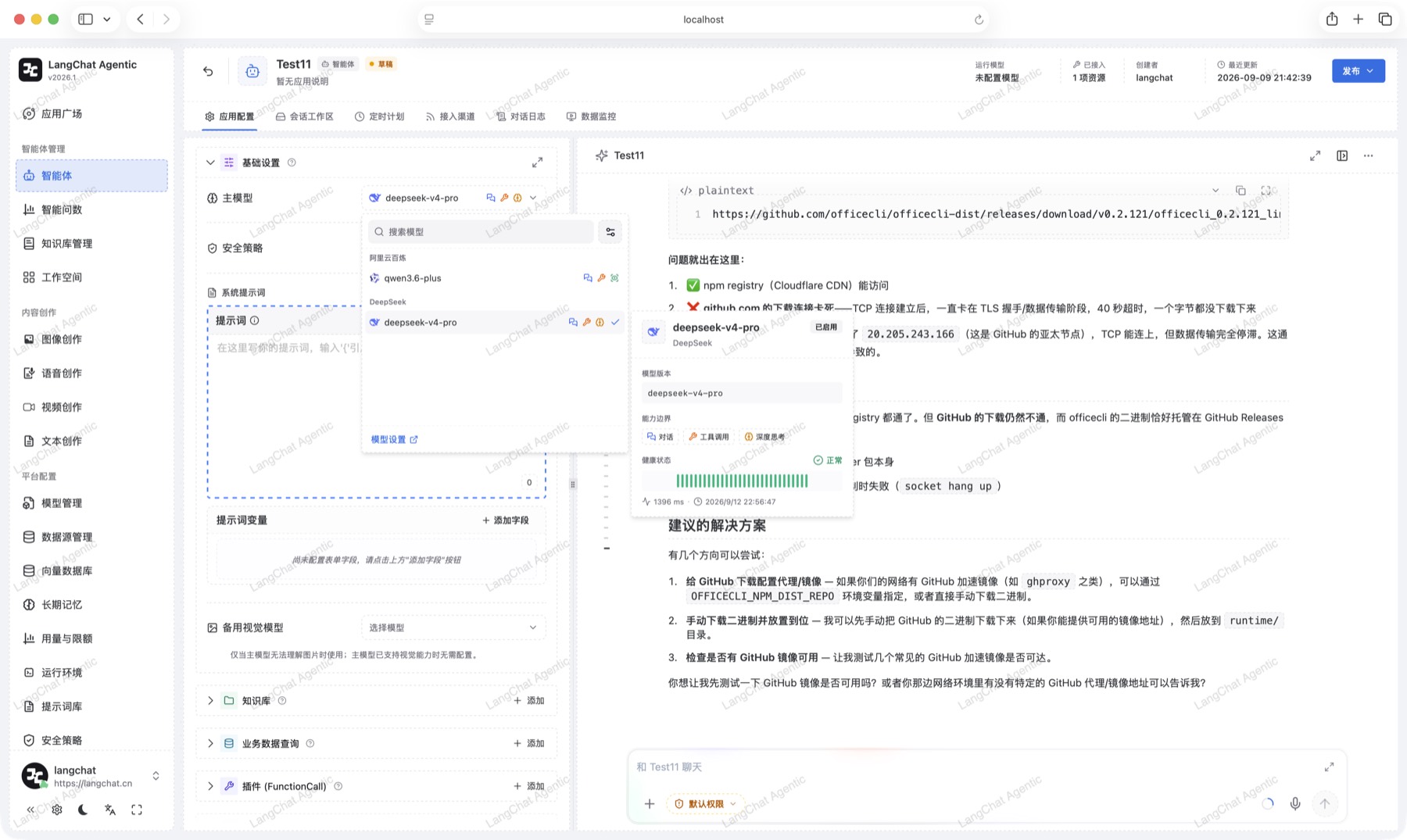This screenshot has width=1407, height=840.
Task: Collapse the plaintext code block chevron
Action: click(1215, 191)
